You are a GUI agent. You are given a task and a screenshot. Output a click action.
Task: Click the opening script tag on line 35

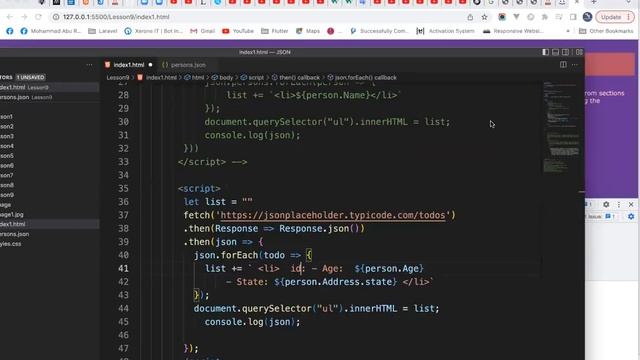point(199,189)
